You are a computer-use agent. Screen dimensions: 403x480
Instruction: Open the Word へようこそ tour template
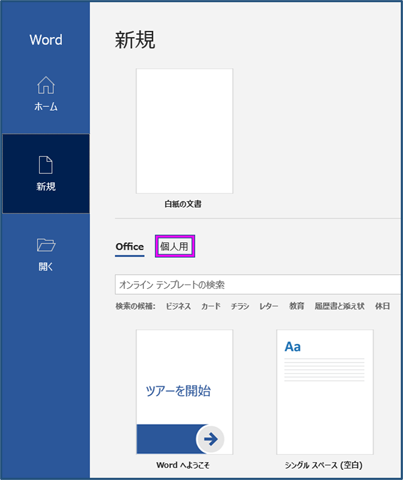(185, 392)
